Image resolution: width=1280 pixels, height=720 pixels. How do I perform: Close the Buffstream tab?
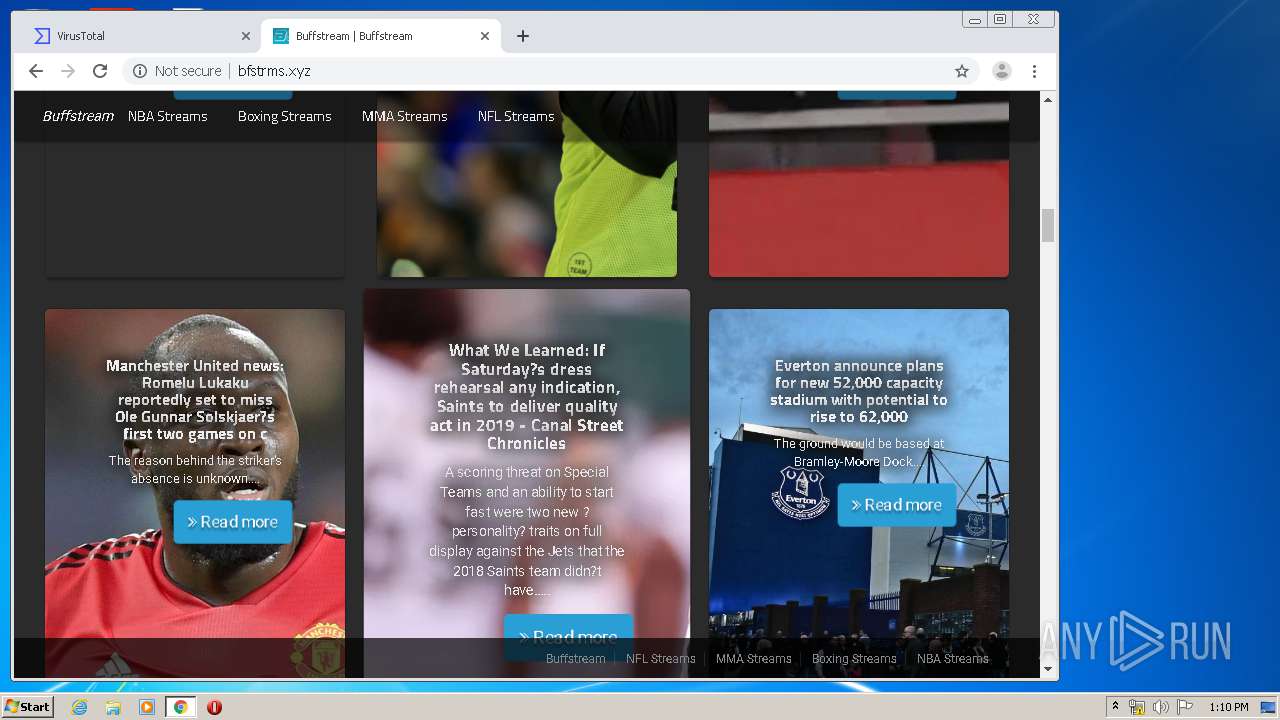tap(485, 36)
